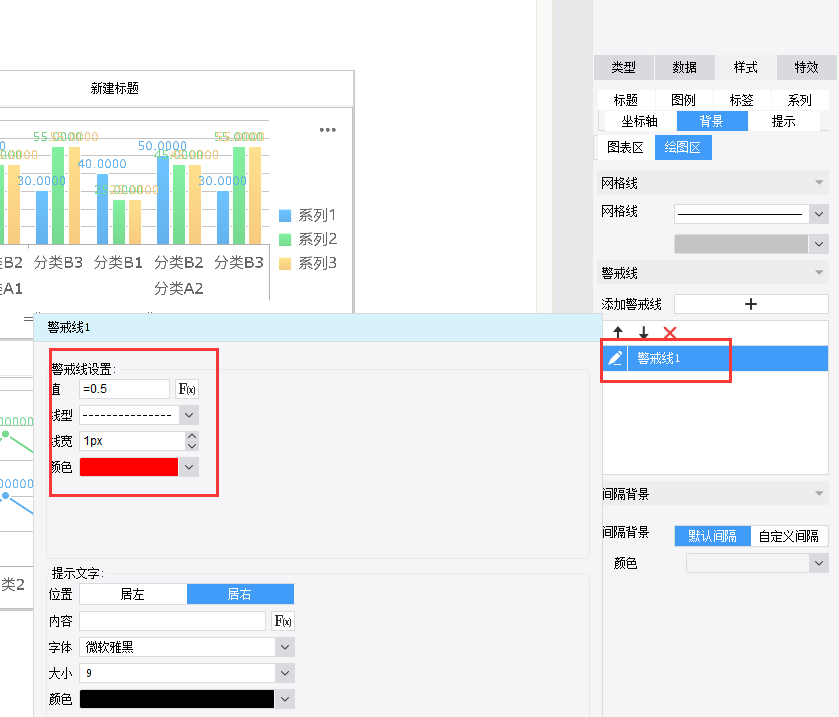Screen dimensions: 839x717
Task: Select 居右 position option
Action: [240, 594]
